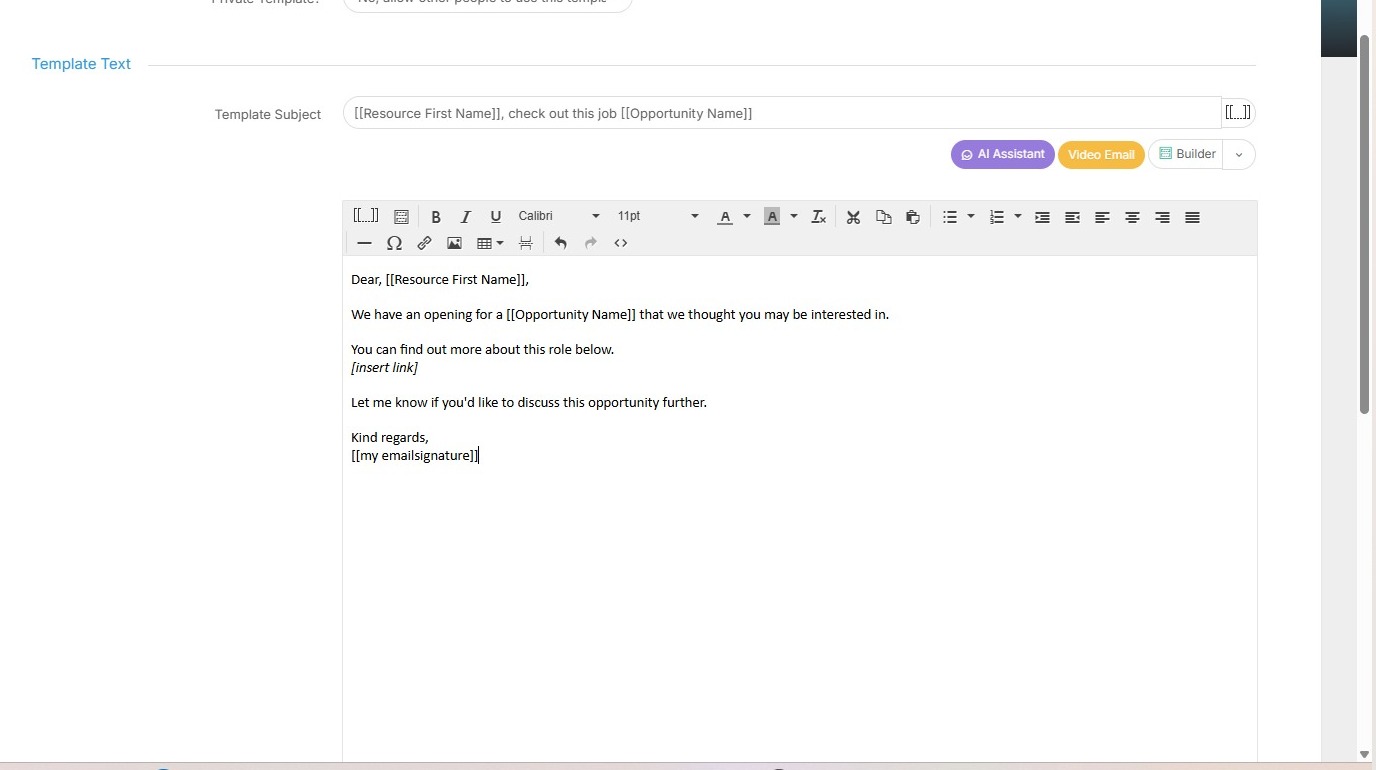Decrease the paragraph indent
This screenshot has width=1376, height=770.
point(1072,217)
